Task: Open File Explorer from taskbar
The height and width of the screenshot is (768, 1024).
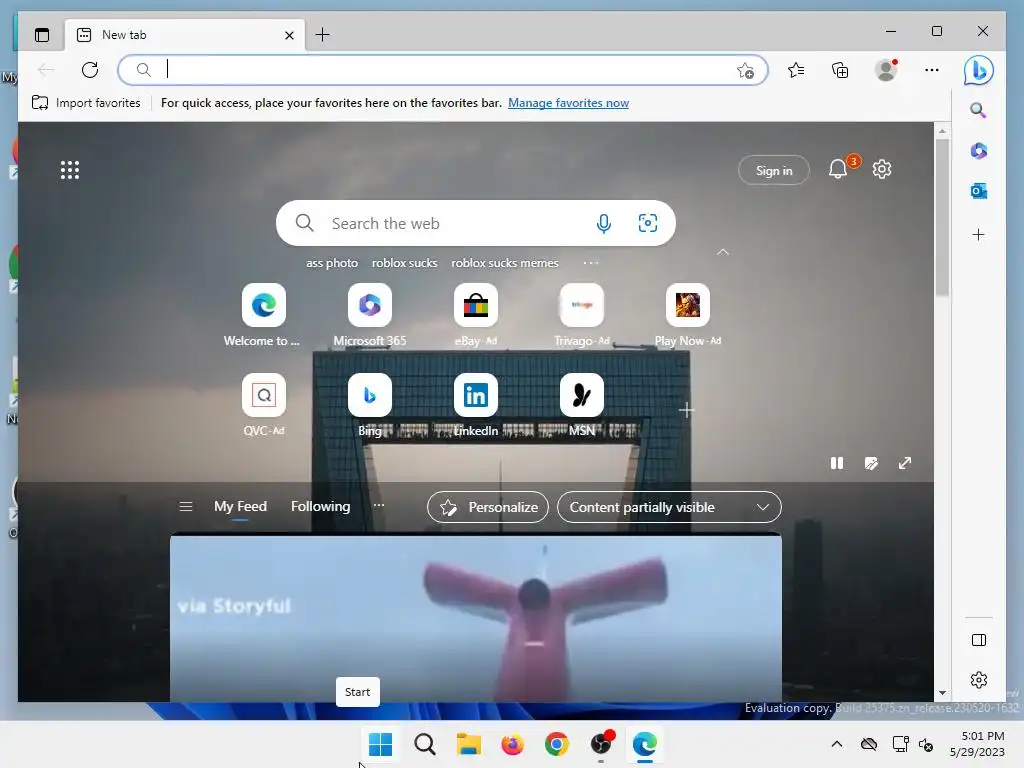Action: pos(468,744)
